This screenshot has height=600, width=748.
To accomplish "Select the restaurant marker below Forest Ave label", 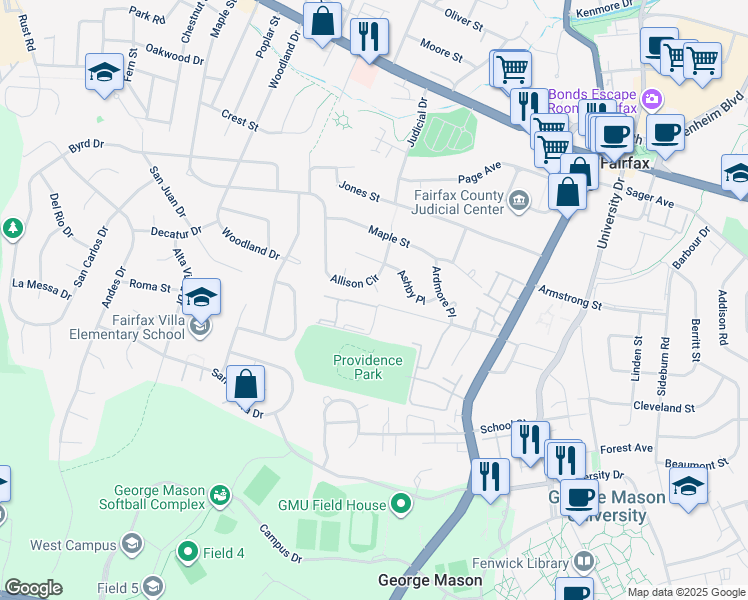I will pyautogui.click(x=566, y=461).
